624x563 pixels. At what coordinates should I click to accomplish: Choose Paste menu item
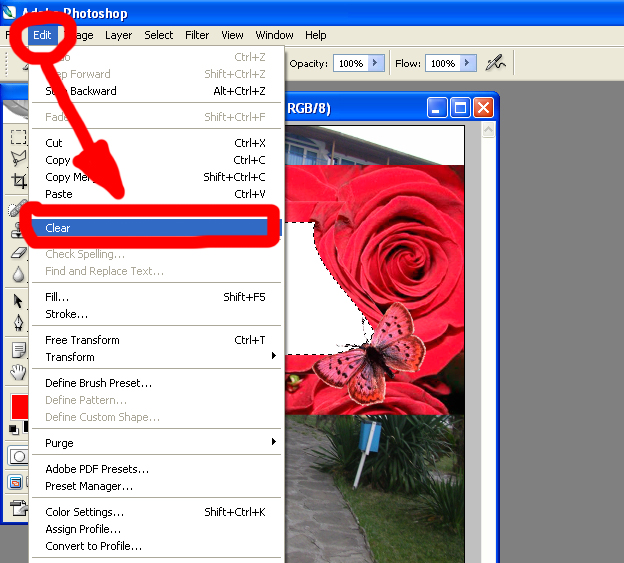click(x=156, y=194)
